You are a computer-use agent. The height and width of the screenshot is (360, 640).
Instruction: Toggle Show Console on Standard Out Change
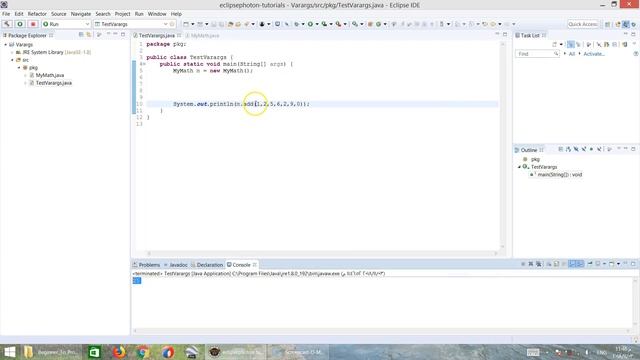[x=573, y=264]
